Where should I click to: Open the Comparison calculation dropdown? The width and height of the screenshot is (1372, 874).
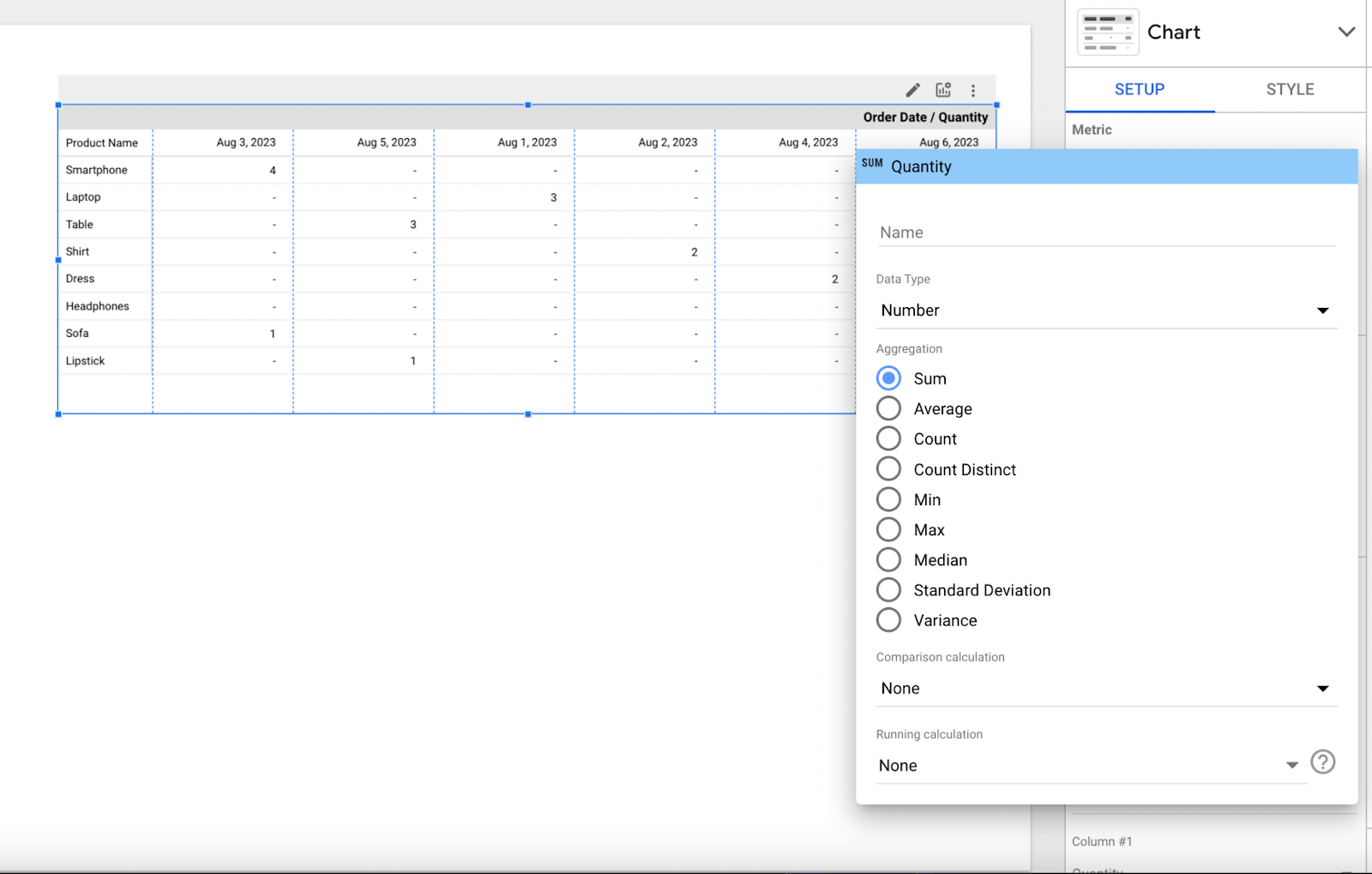point(1323,688)
